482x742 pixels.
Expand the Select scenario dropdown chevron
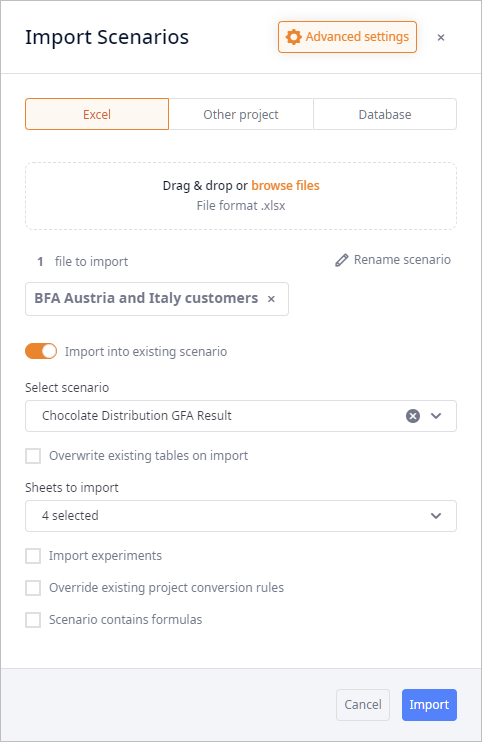coord(436,416)
